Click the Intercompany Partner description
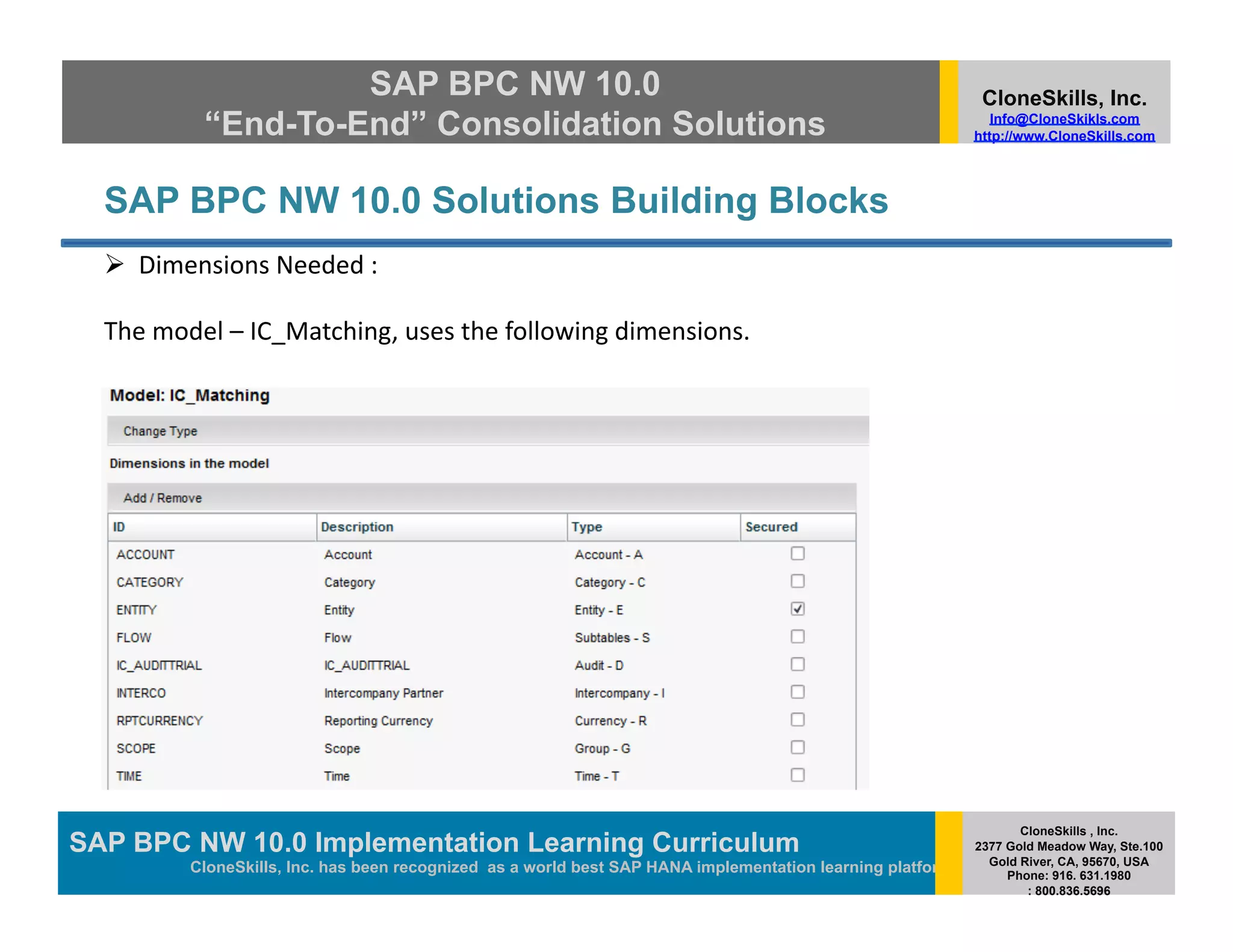Viewport: 1233px width, 952px height. [384, 693]
